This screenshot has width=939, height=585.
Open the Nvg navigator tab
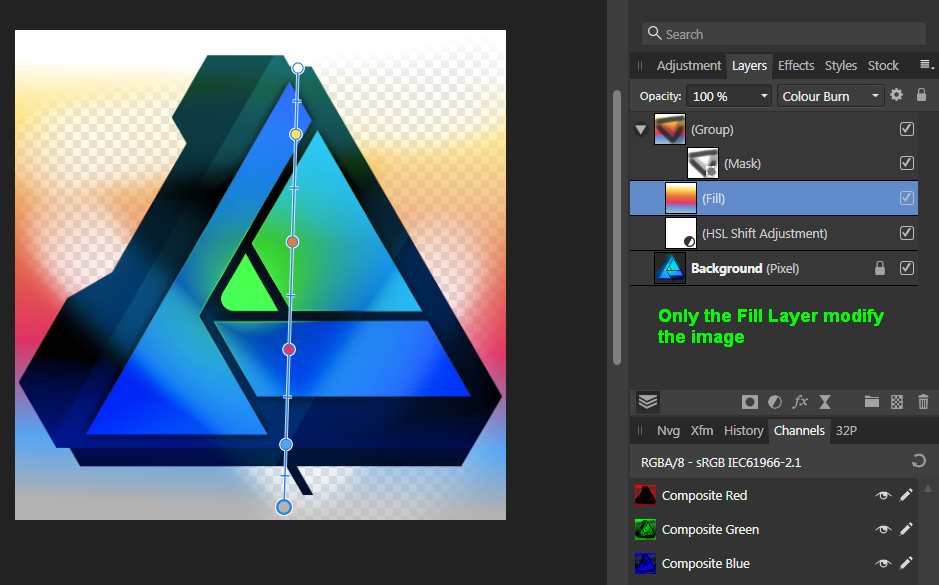click(x=668, y=431)
